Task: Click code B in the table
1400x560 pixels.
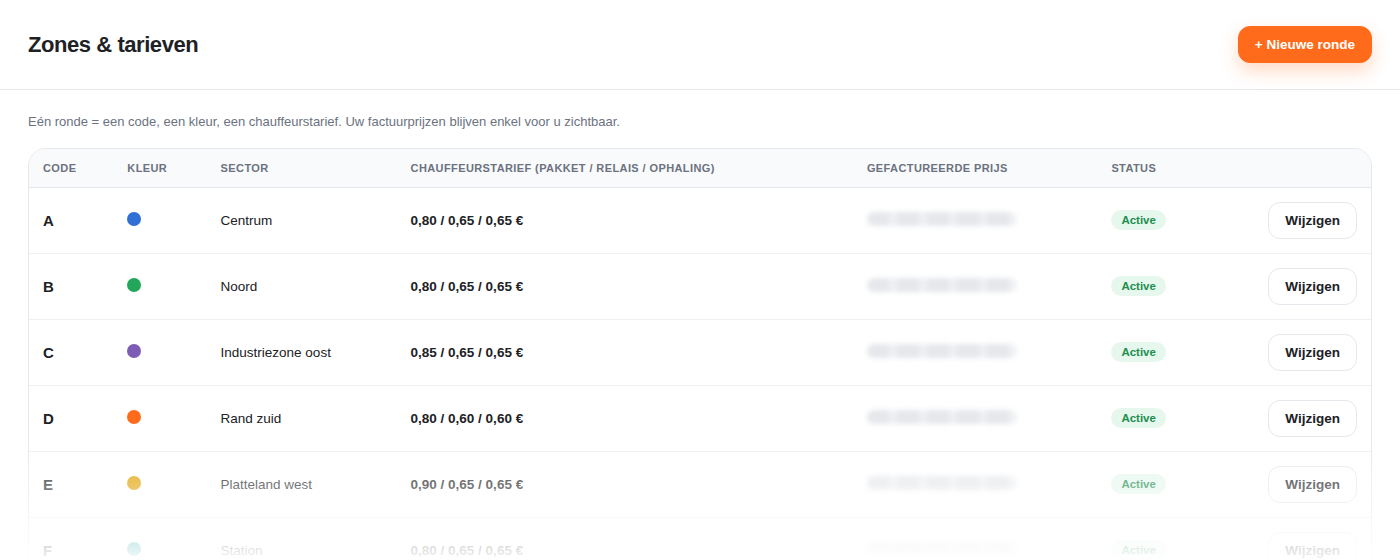Action: click(x=48, y=287)
